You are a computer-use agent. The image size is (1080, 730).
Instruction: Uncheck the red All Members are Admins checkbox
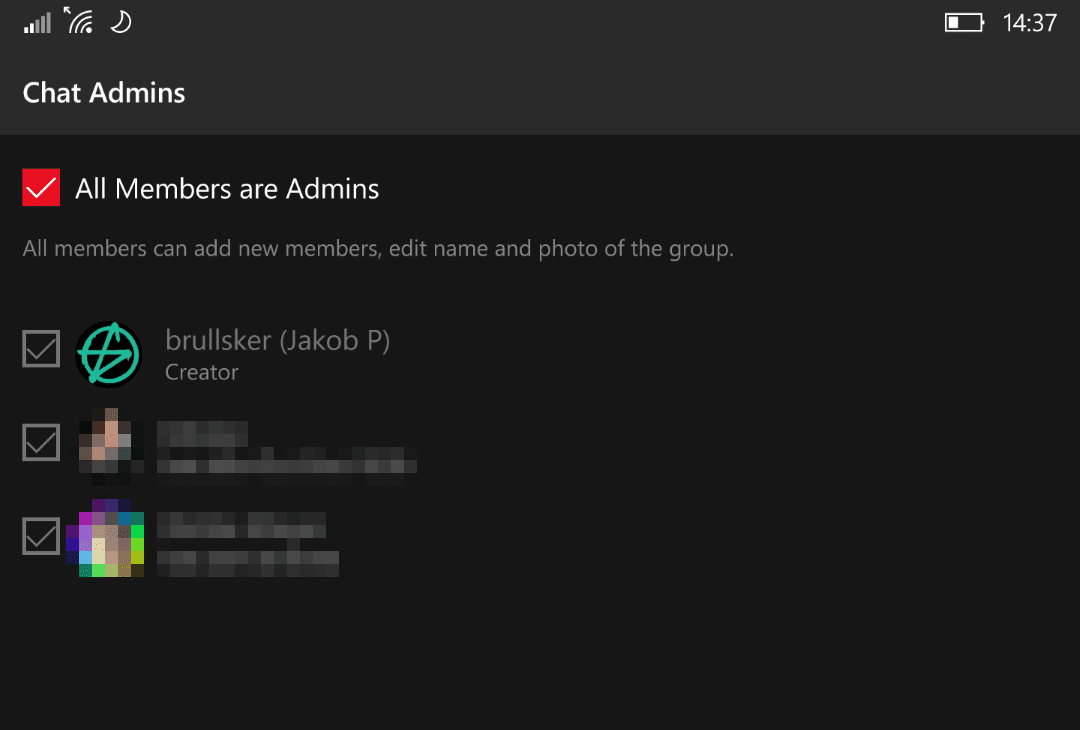point(41,187)
